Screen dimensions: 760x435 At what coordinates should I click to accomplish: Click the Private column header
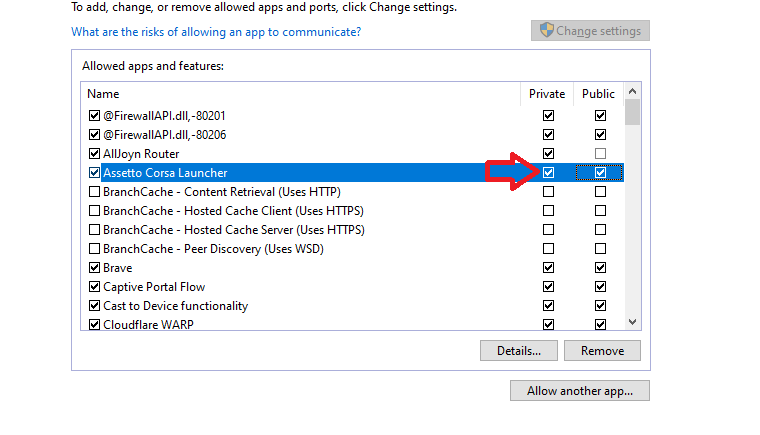point(547,94)
